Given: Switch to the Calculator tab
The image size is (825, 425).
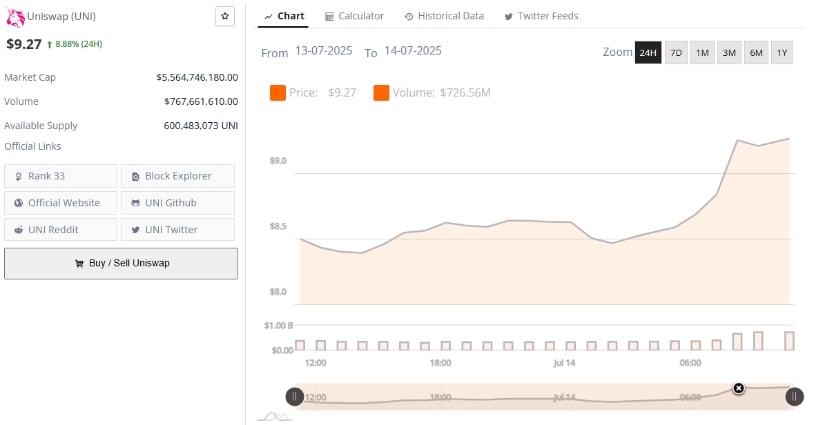Looking at the screenshot, I should pyautogui.click(x=354, y=16).
